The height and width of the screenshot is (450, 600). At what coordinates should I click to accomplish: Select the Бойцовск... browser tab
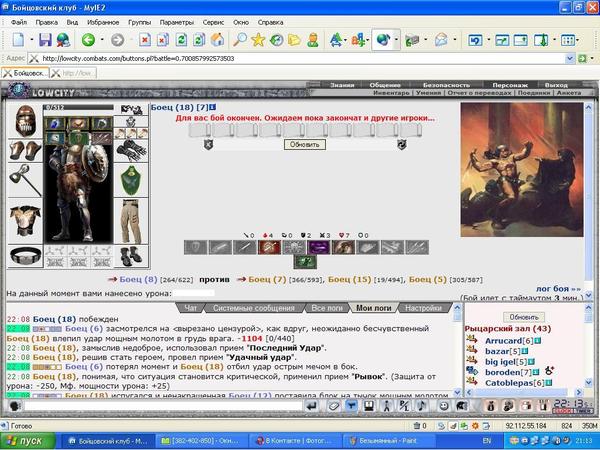click(25, 73)
